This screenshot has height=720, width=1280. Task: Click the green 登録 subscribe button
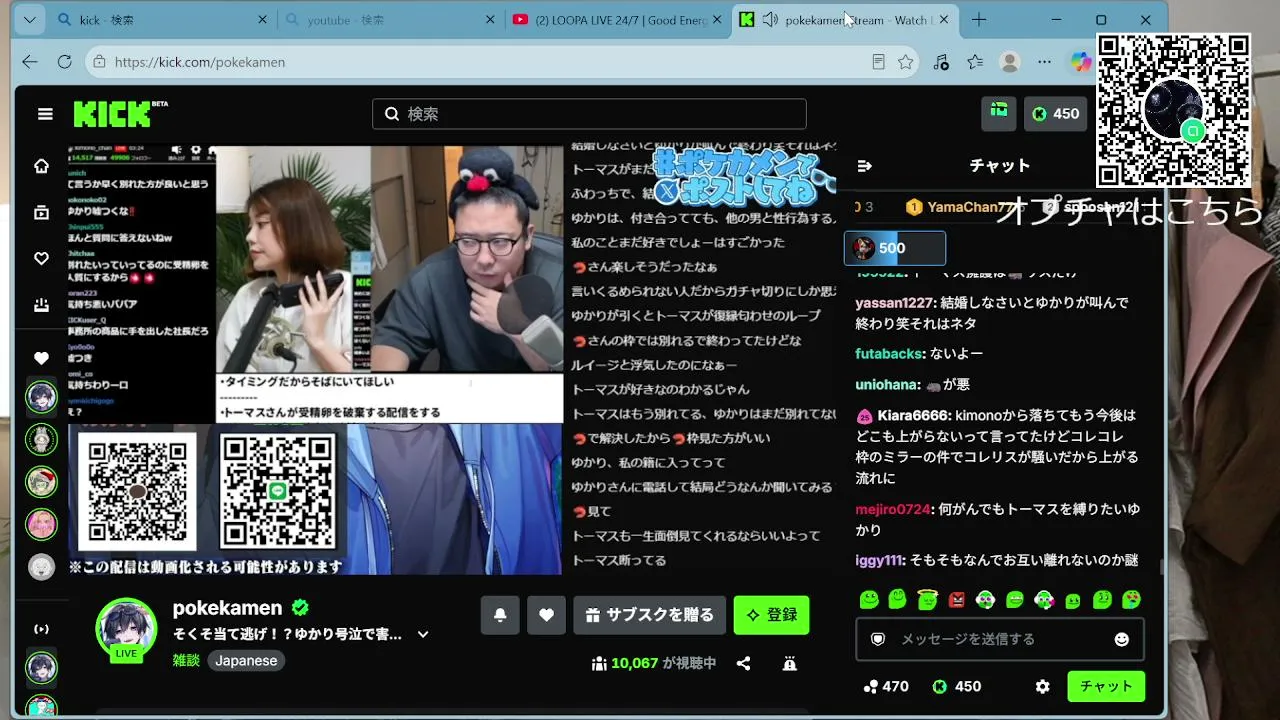771,615
